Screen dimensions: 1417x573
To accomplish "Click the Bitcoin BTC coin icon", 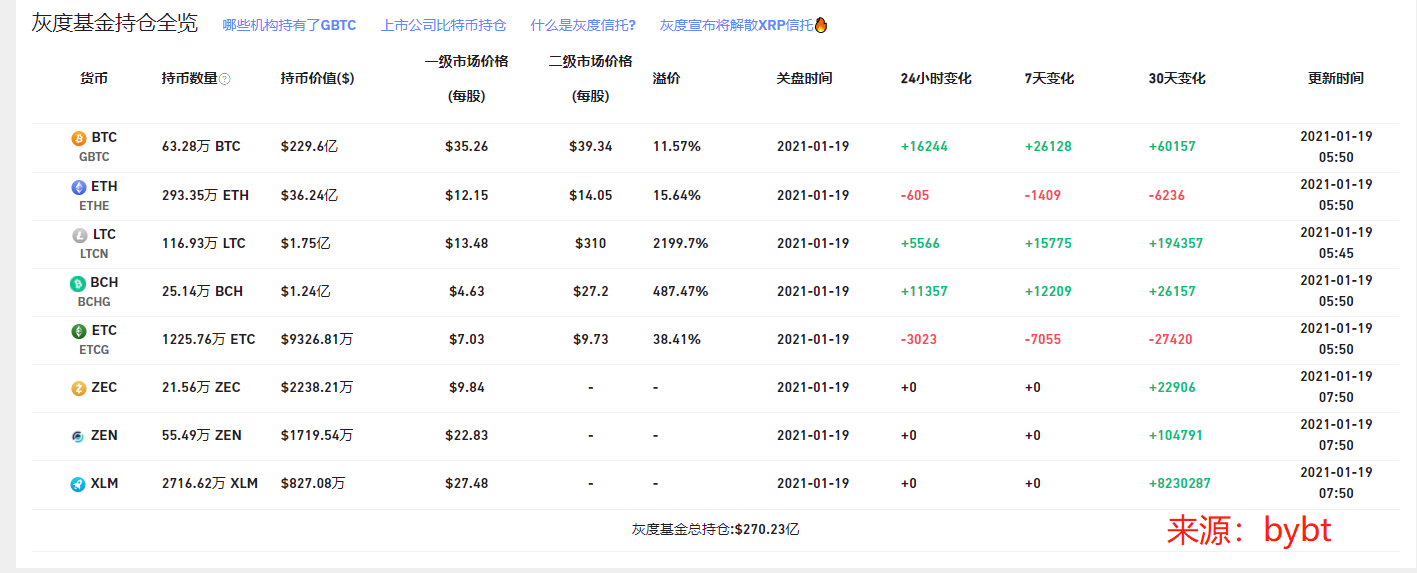I will 79,138.
